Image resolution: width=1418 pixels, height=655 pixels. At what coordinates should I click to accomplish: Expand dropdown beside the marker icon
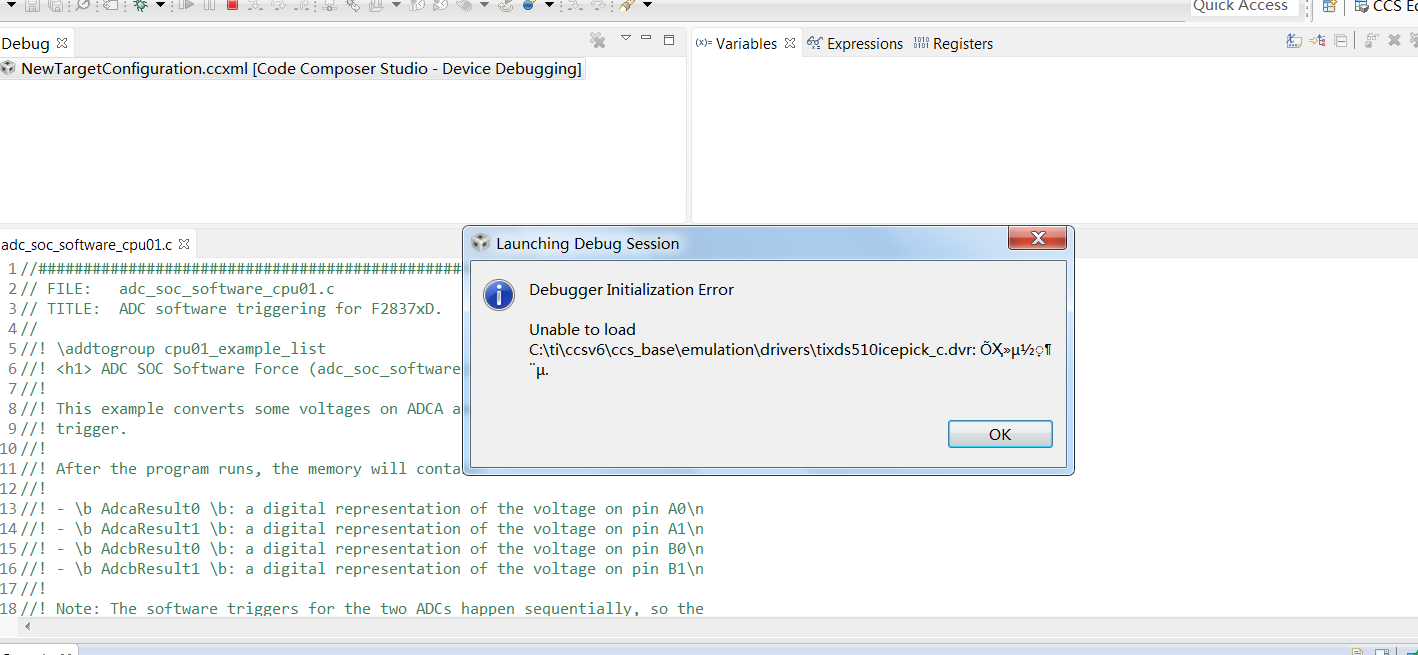click(647, 5)
